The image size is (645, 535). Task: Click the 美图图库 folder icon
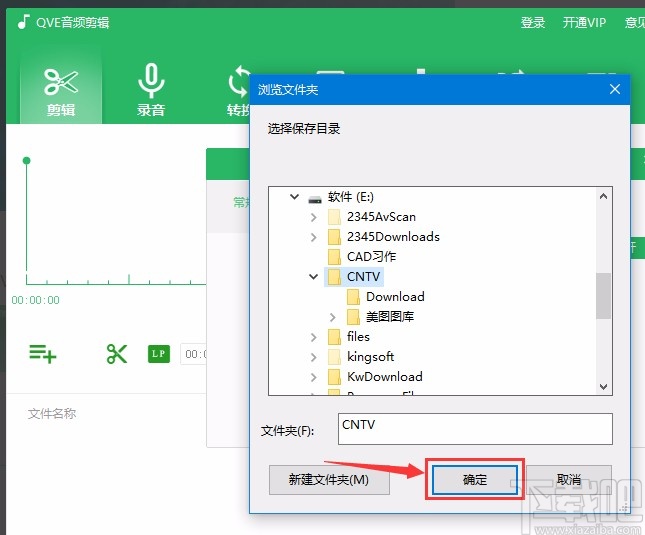(353, 317)
